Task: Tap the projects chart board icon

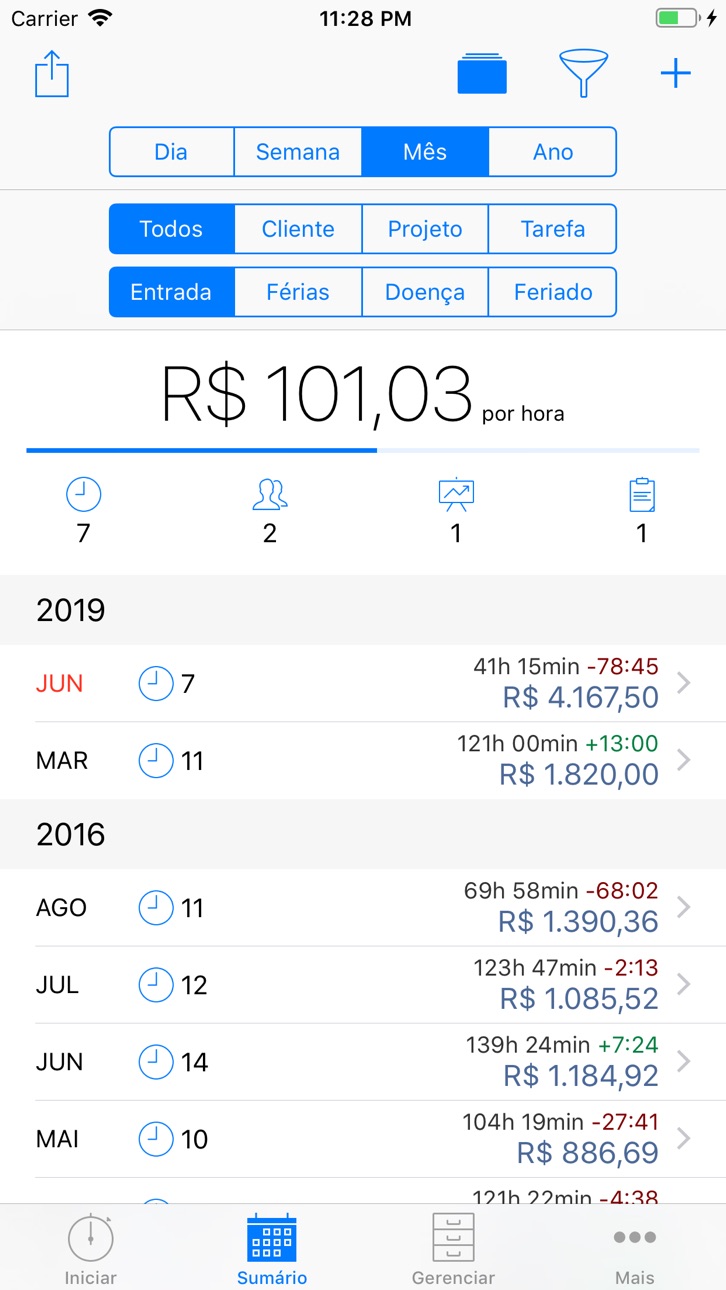Action: pos(456,494)
